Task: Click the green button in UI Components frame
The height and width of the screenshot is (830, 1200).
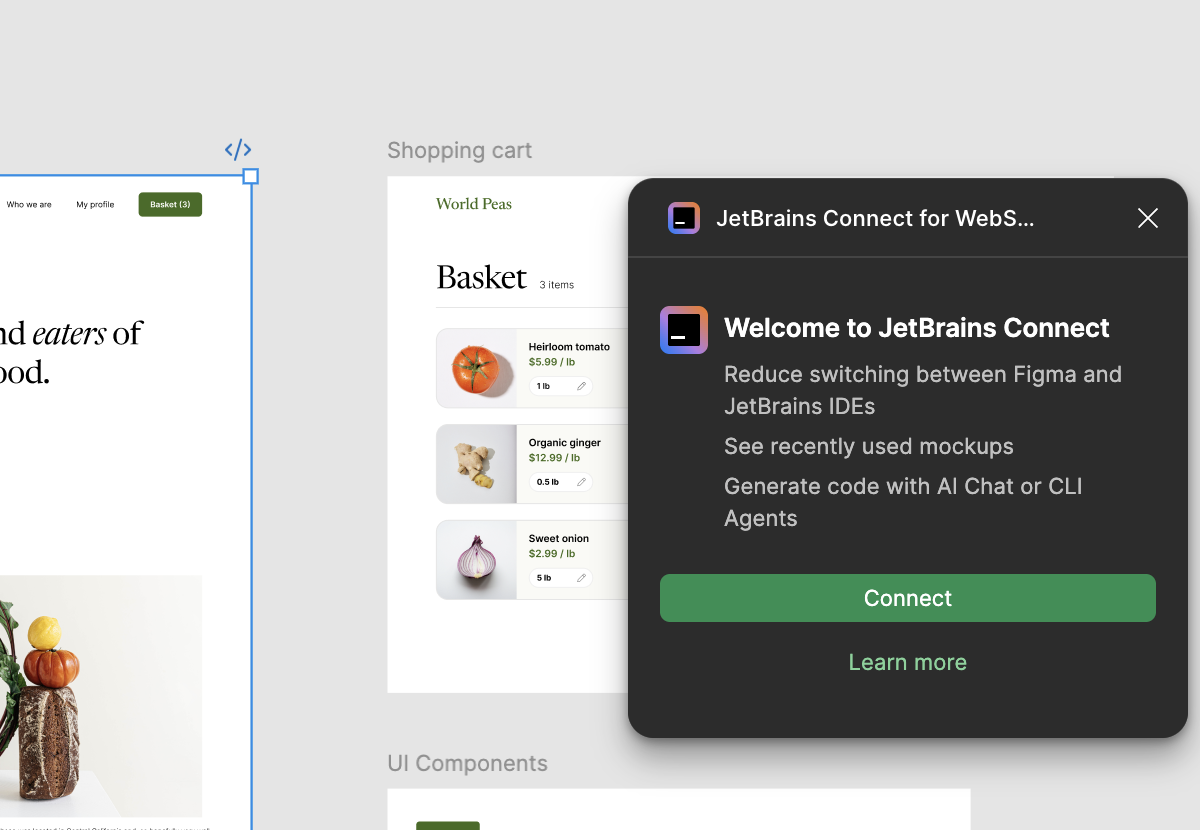Action: (x=448, y=826)
